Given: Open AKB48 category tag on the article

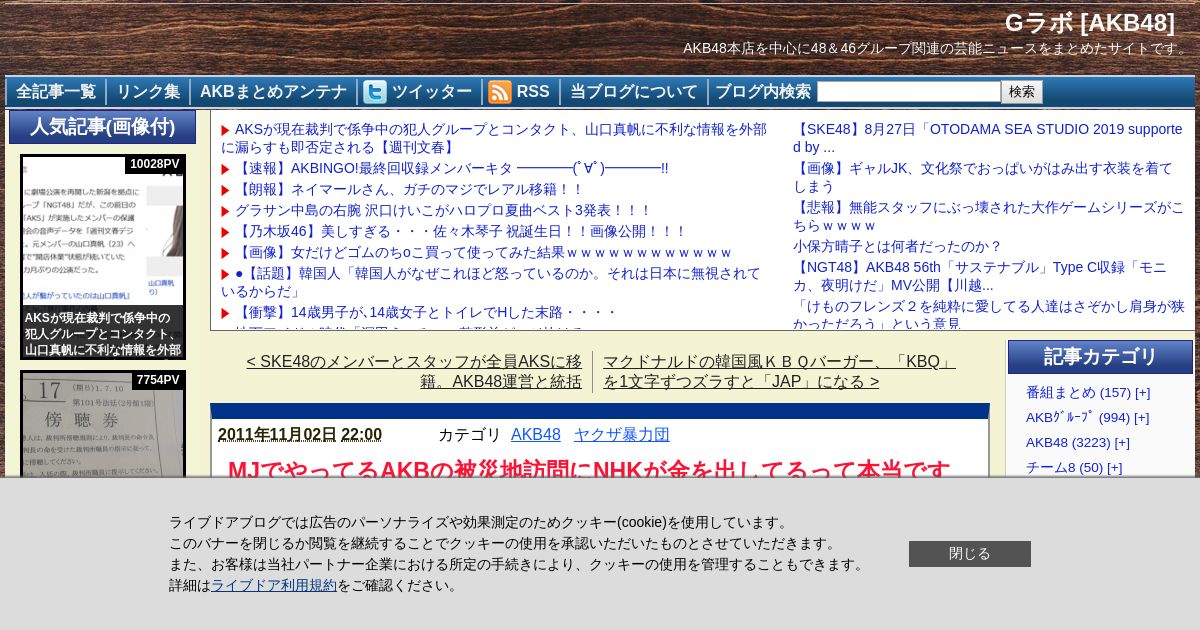Looking at the screenshot, I should (536, 434).
